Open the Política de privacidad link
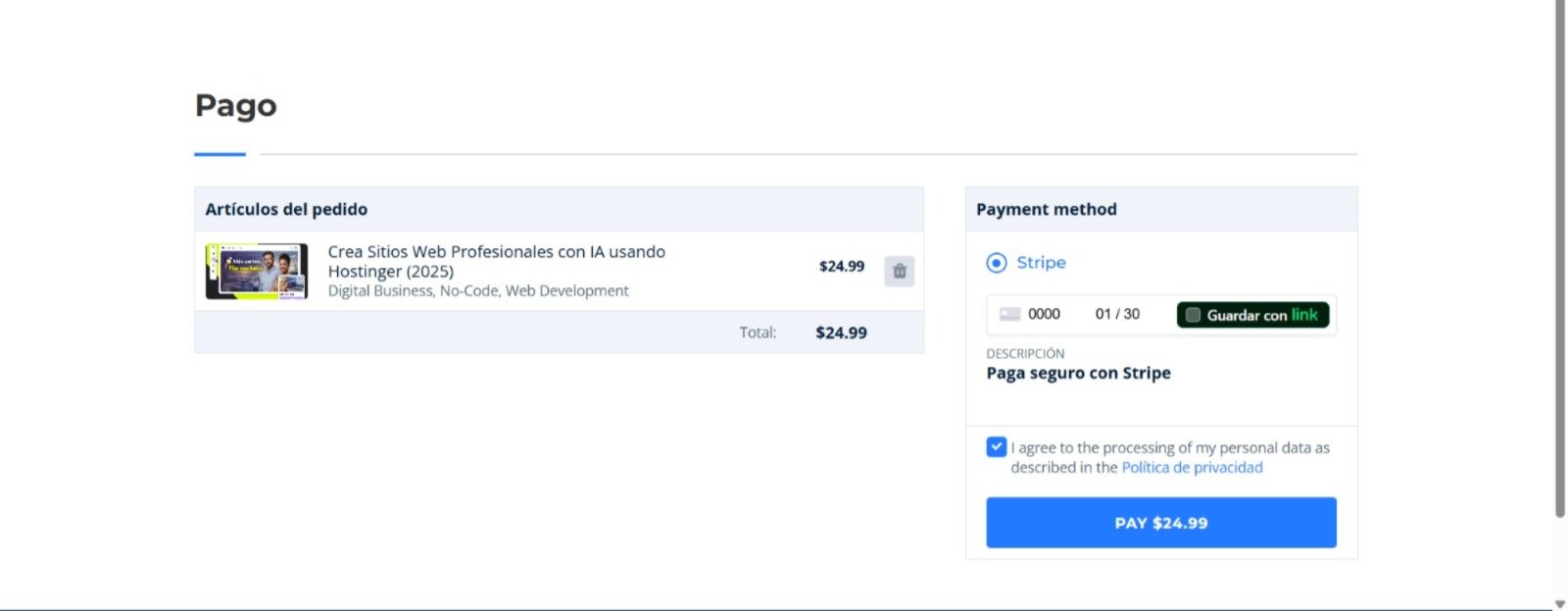1568x611 pixels. point(1192,468)
